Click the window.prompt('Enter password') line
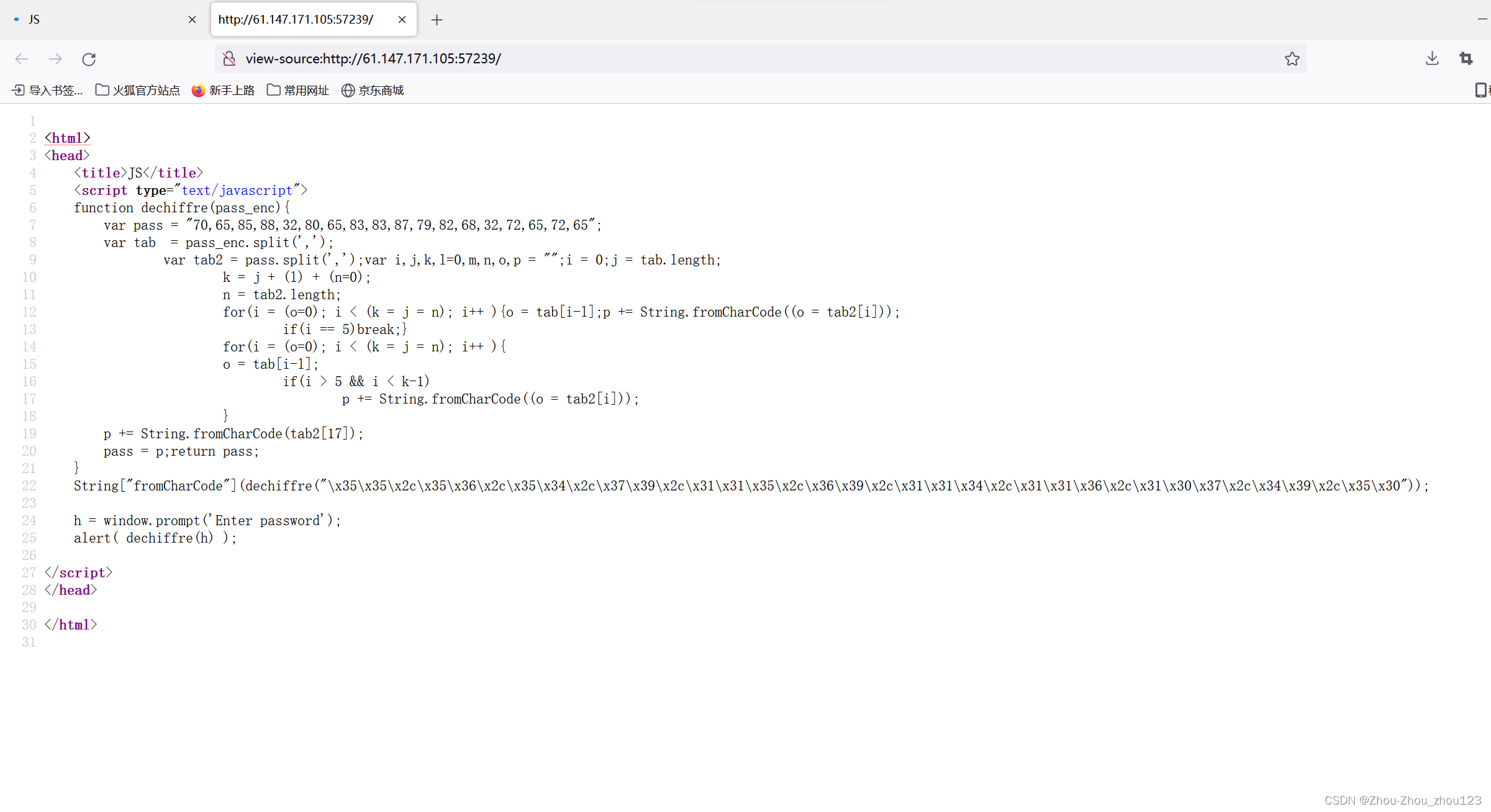1491x812 pixels. pos(207,520)
